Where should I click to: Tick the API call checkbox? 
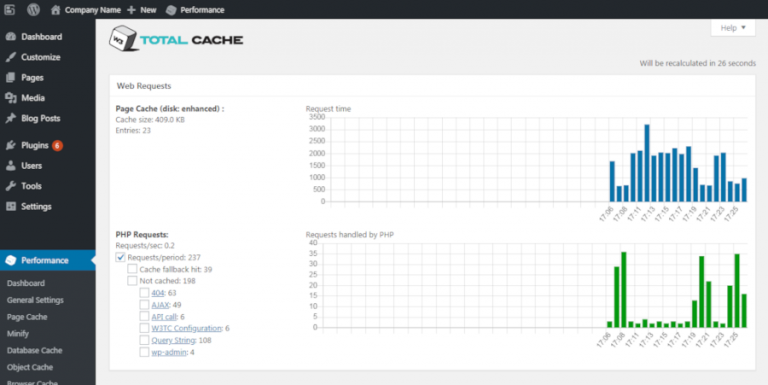[x=144, y=316]
